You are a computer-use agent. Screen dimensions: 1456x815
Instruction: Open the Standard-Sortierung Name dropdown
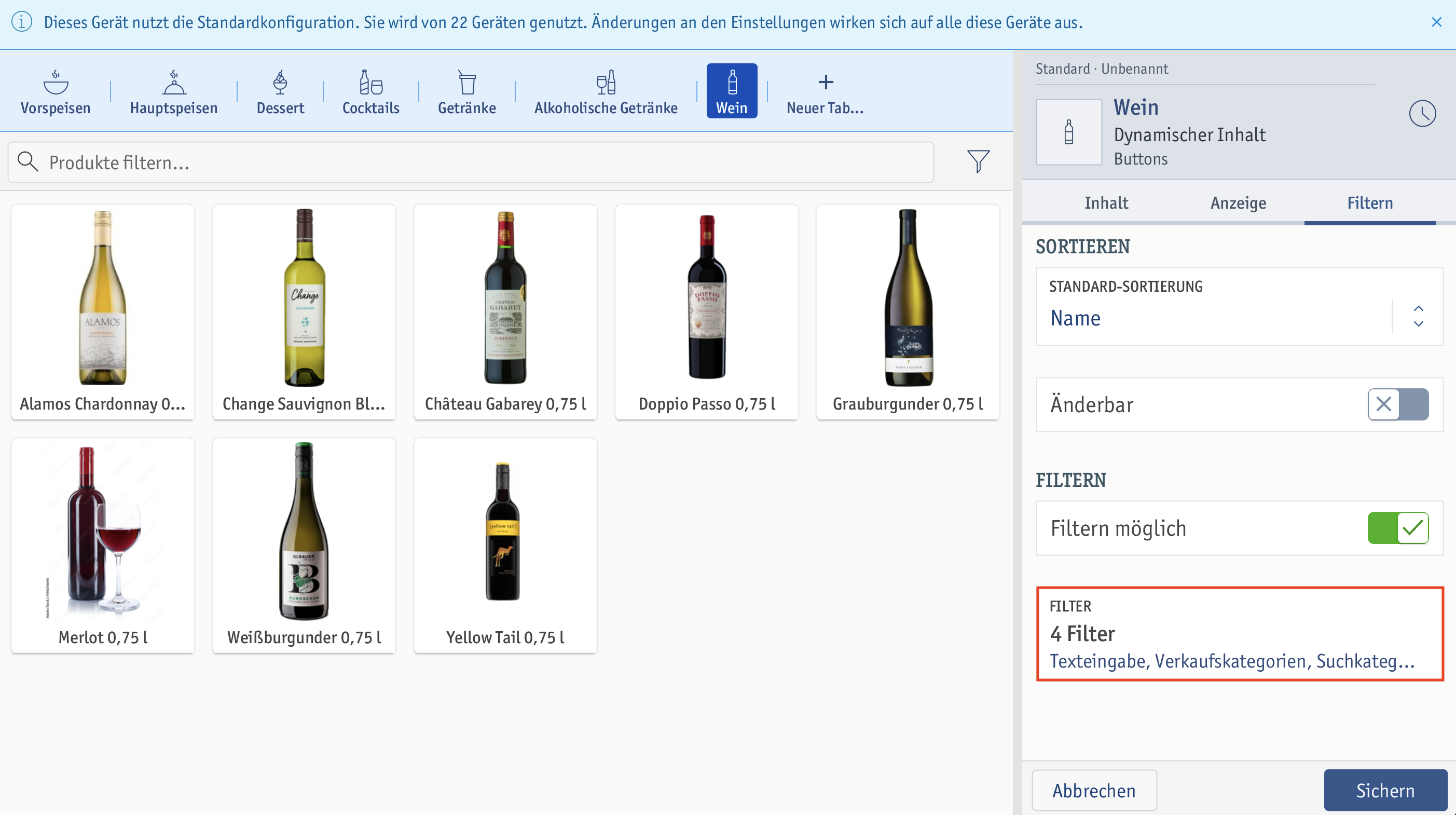tap(1240, 307)
